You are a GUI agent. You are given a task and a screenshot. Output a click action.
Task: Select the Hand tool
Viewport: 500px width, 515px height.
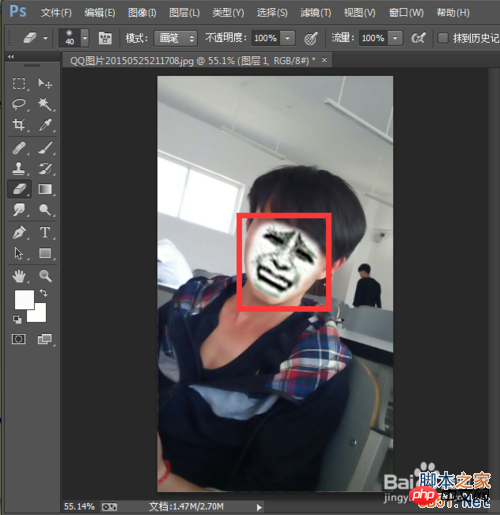[19, 276]
